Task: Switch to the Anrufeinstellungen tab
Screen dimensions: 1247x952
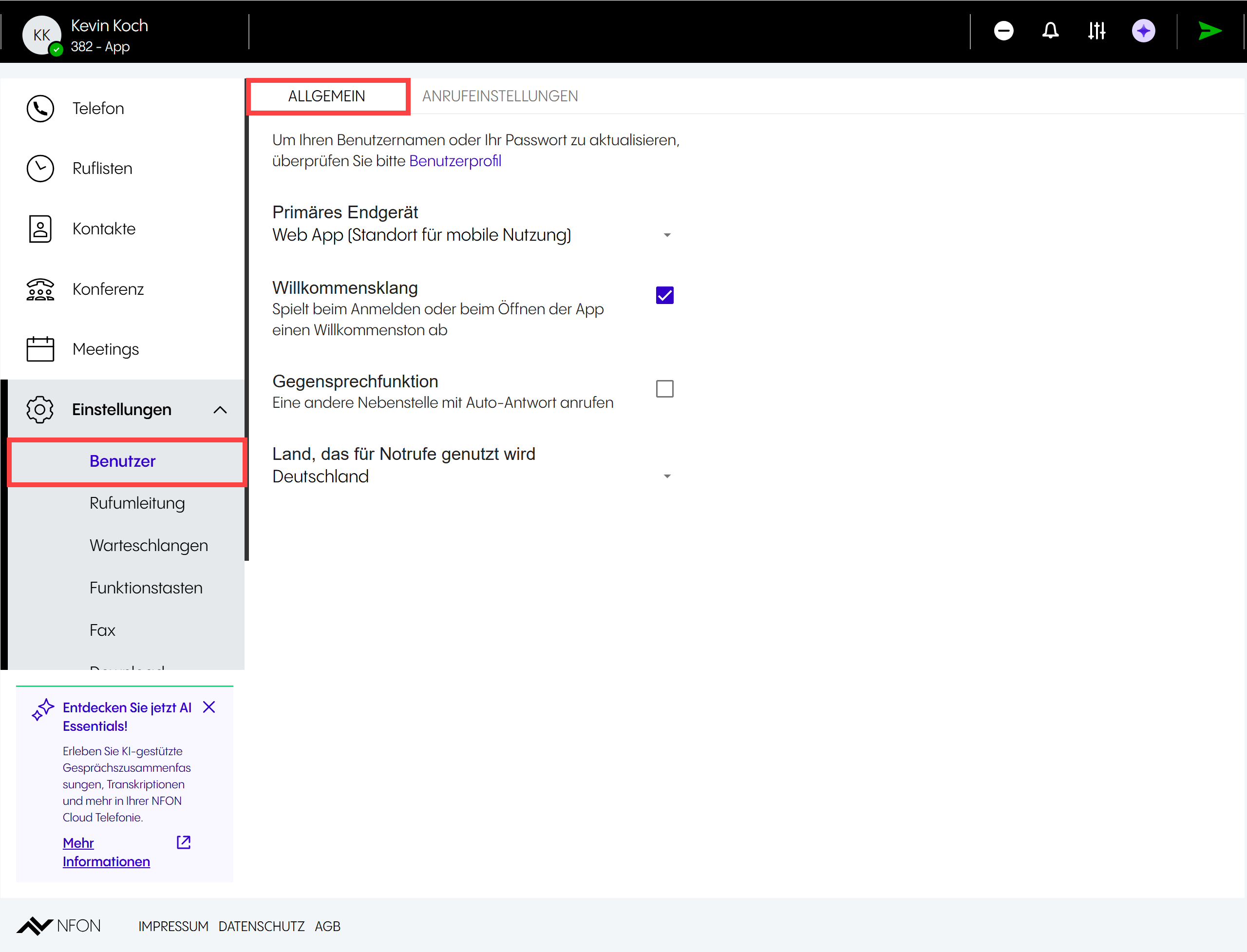Action: point(500,96)
